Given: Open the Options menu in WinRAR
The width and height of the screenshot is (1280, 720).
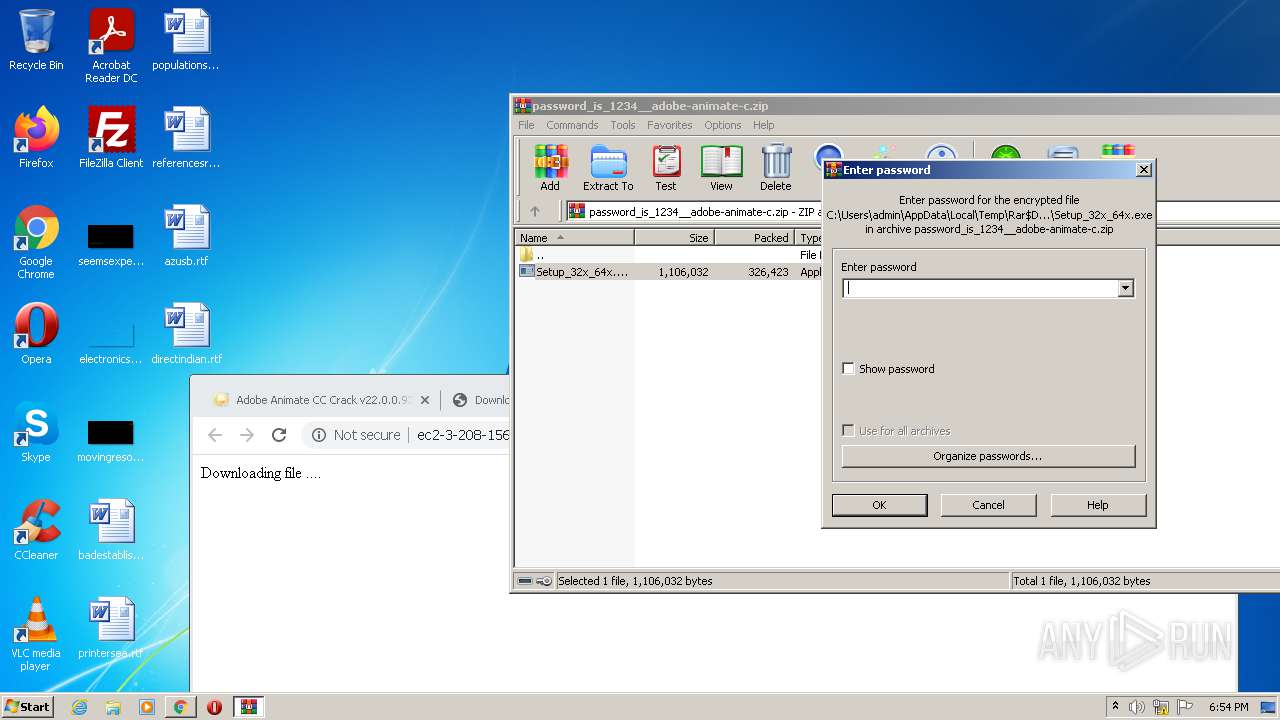Looking at the screenshot, I should (x=722, y=125).
